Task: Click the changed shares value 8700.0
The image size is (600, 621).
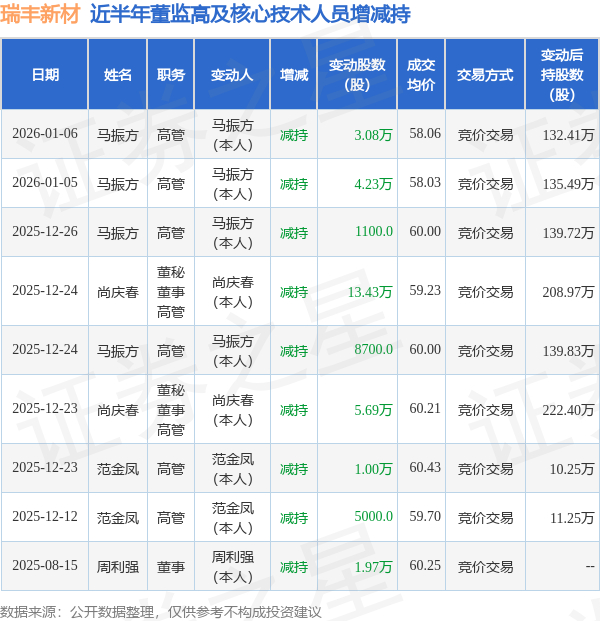Action: 374,350
